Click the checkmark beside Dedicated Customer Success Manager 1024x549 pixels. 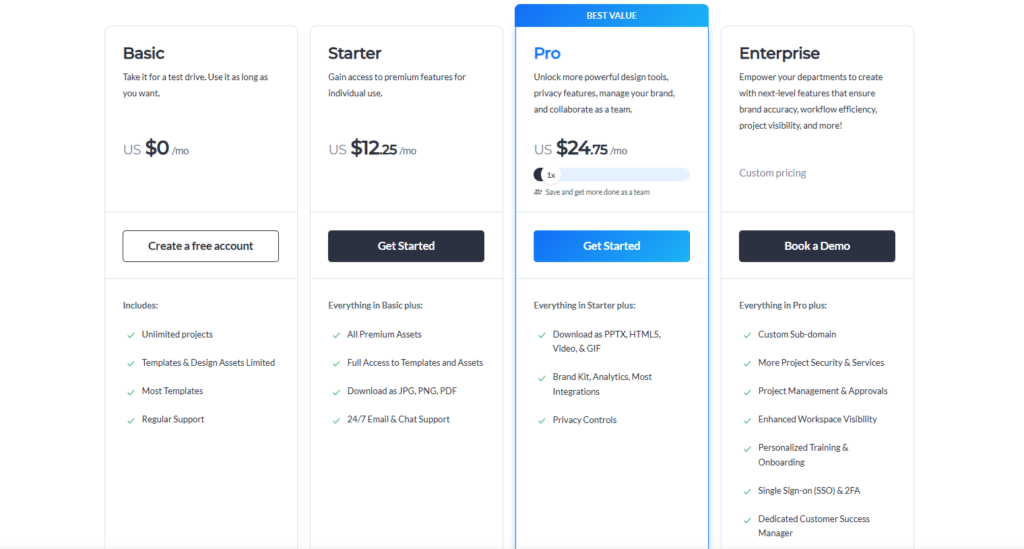pos(747,520)
